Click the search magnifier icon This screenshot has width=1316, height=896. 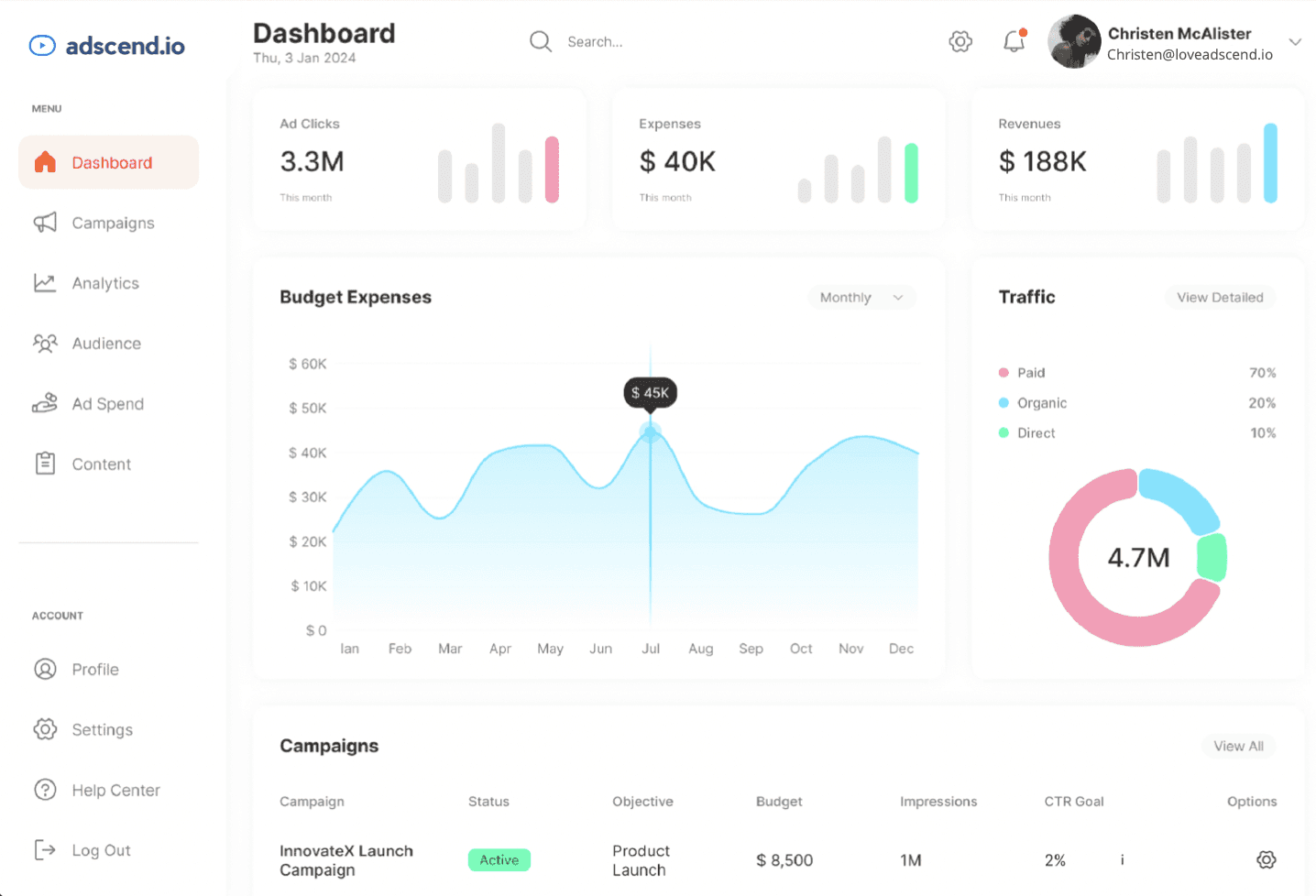click(x=541, y=41)
